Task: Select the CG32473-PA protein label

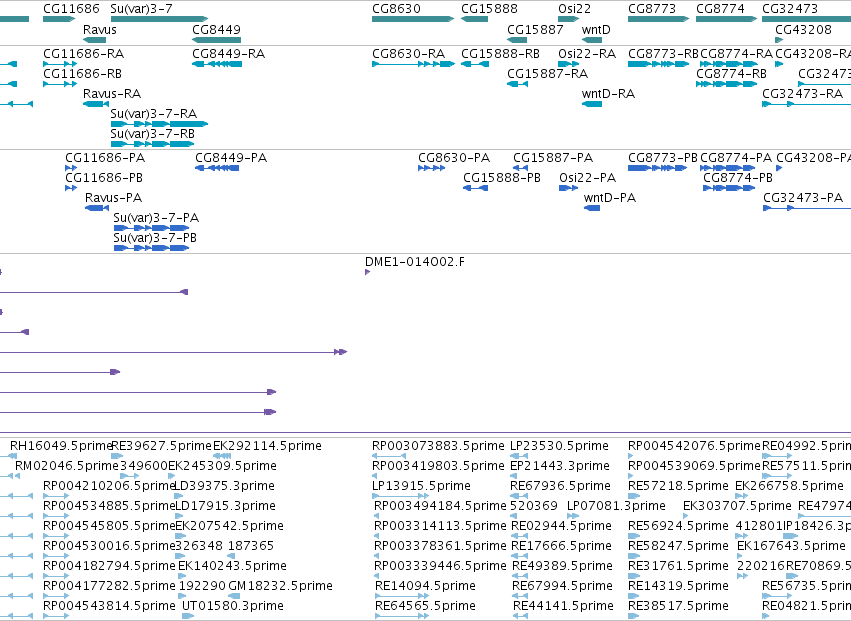Action: [803, 198]
